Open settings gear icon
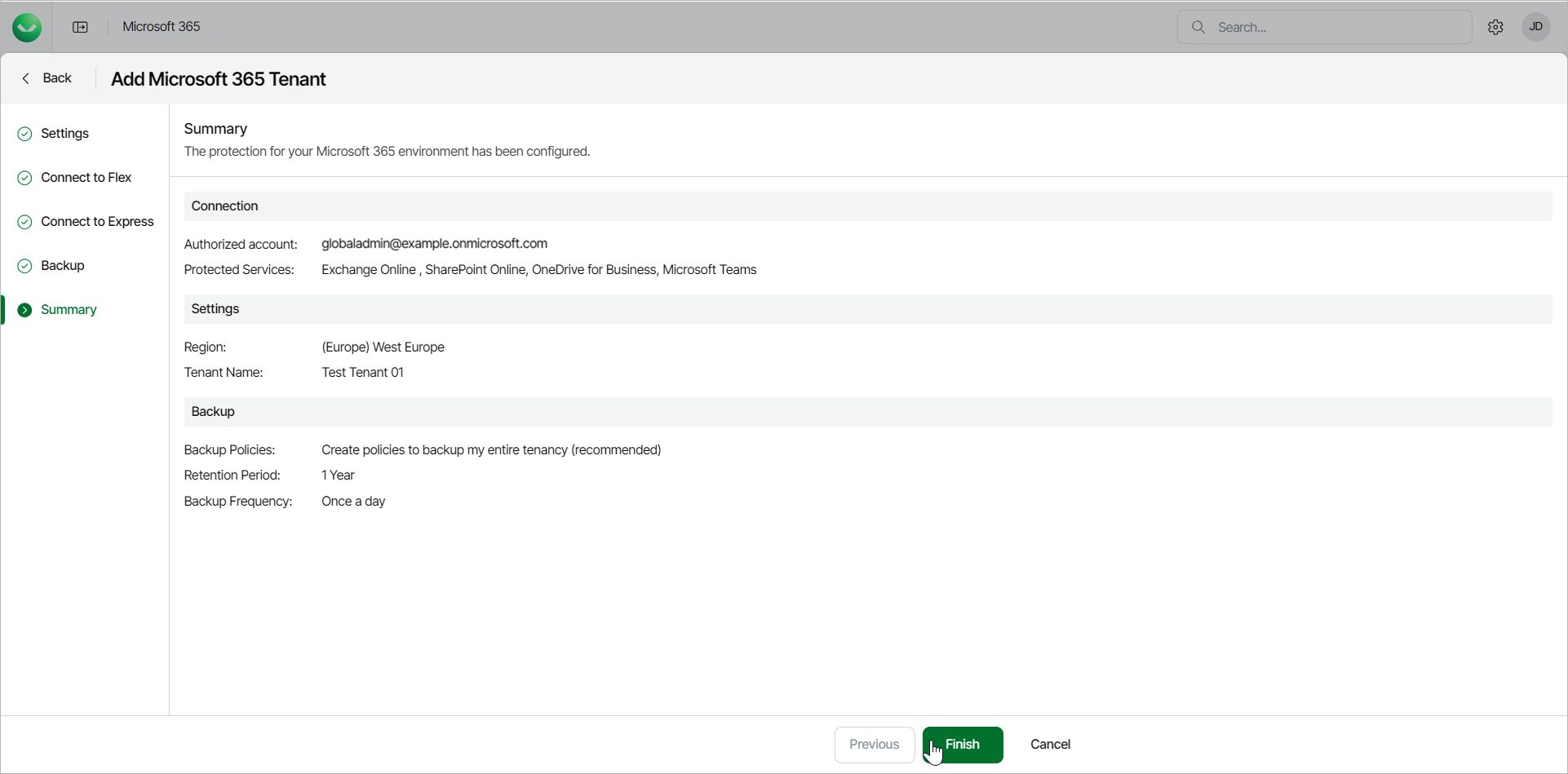1568x774 pixels. point(1495,27)
